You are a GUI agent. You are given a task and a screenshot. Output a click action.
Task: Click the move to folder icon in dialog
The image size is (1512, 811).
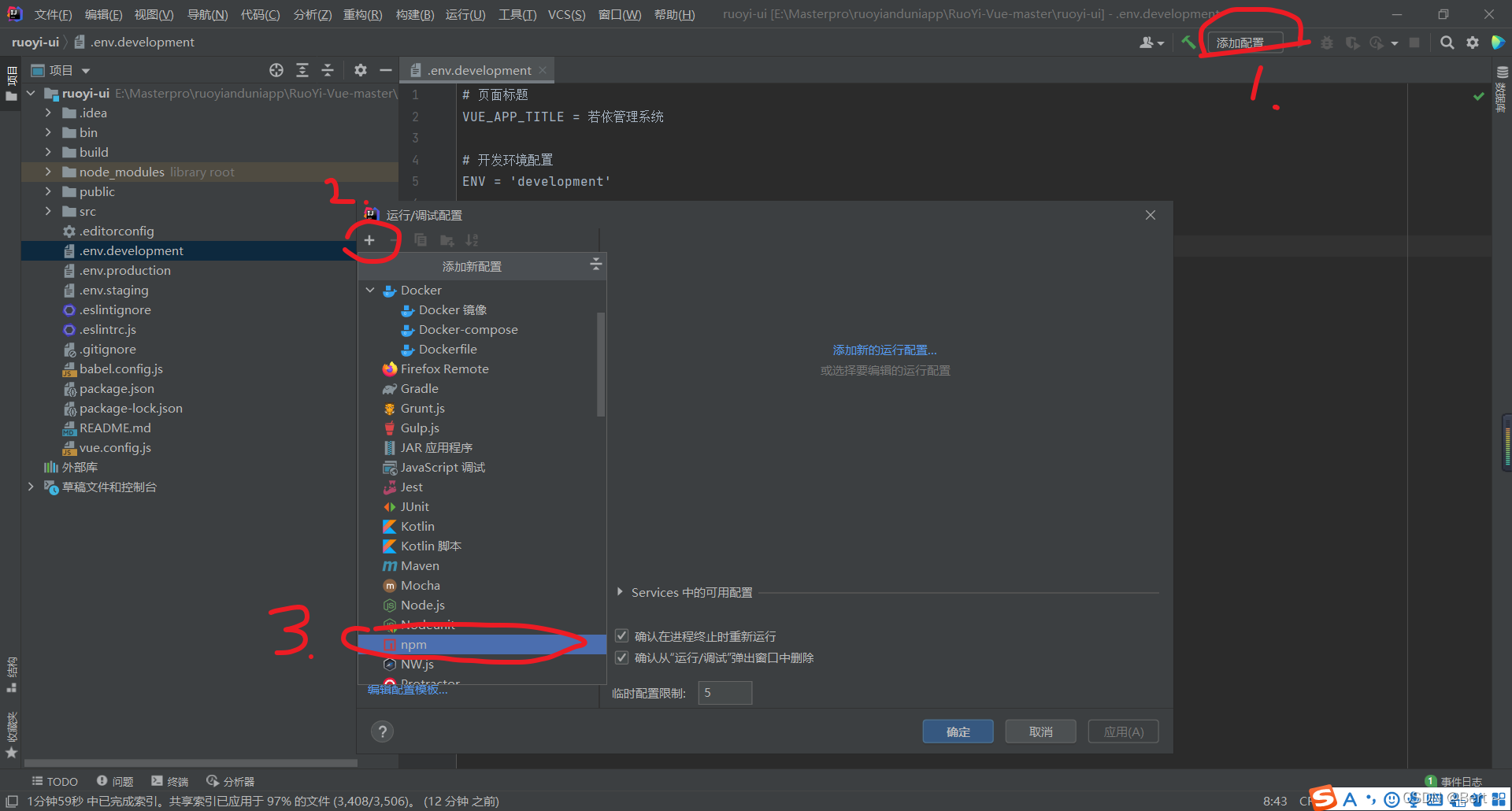[x=447, y=240]
